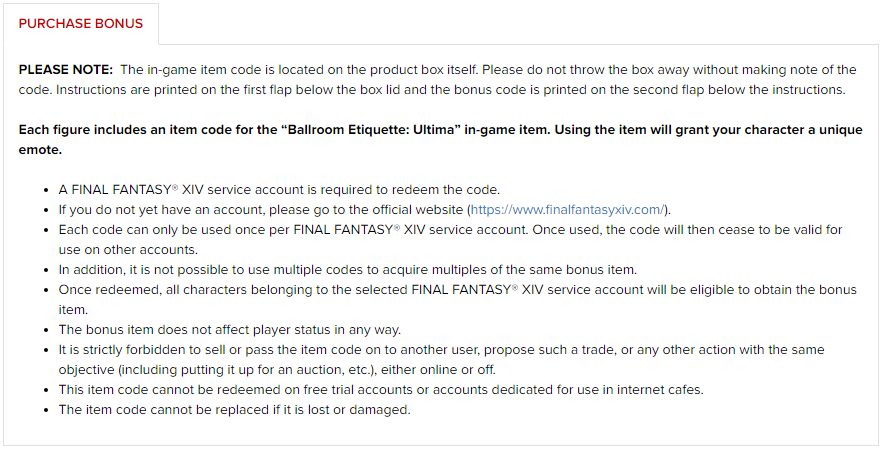Select the bullet beginning 'If you do not yet have'
Screen dimensions: 880x449
pos(365,210)
